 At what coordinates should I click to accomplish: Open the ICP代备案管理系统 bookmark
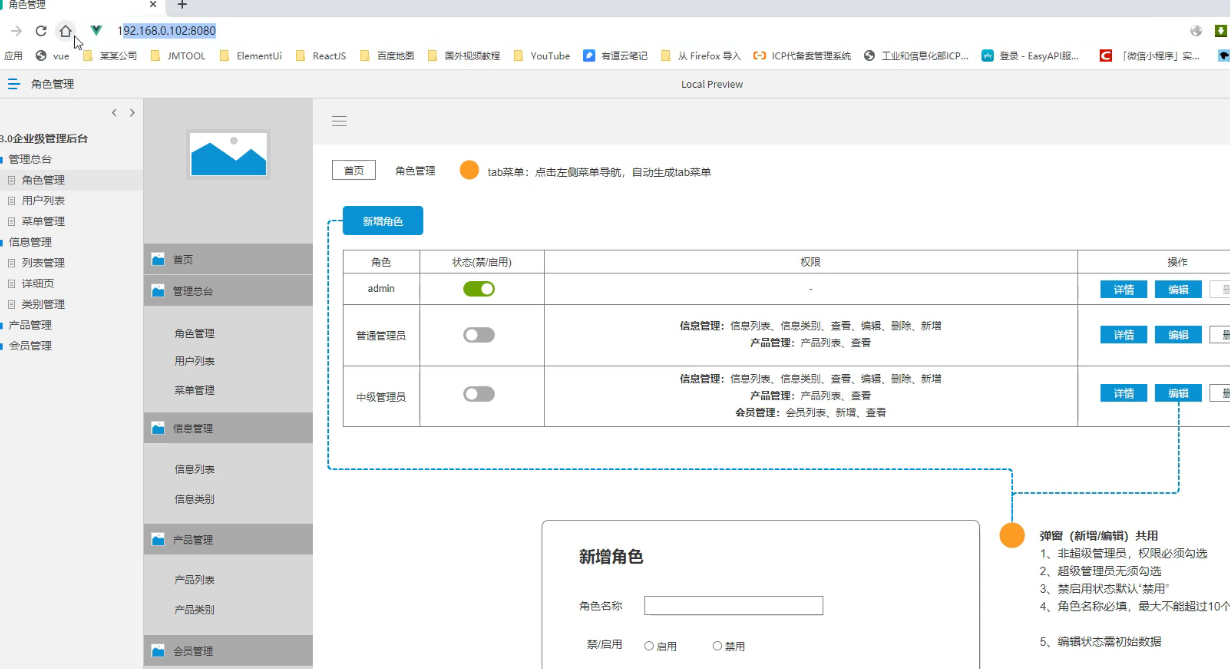801,56
